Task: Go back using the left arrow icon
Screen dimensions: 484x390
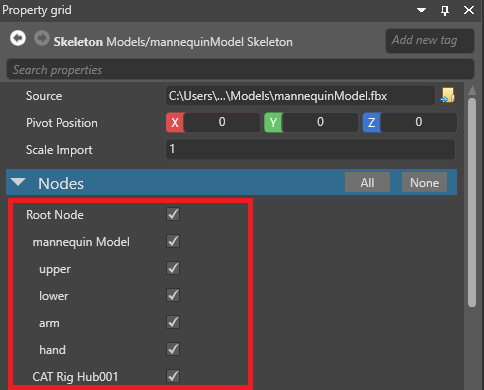Action: coord(18,38)
